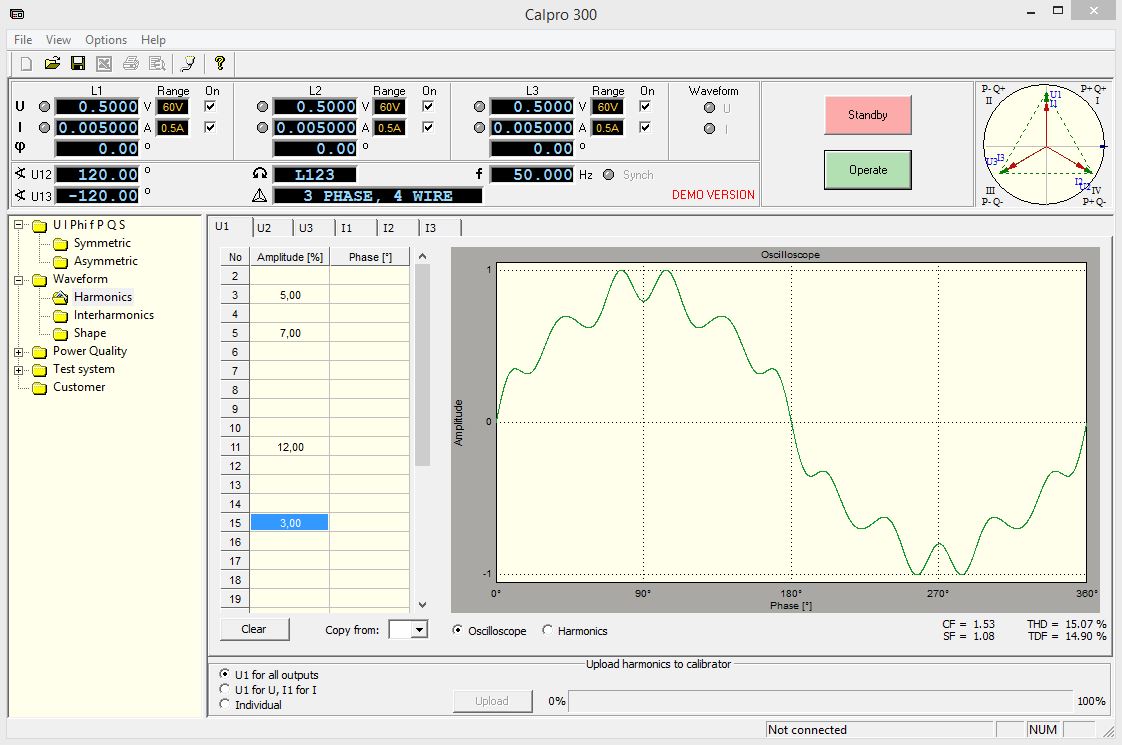The width and height of the screenshot is (1122, 745).
Task: Open the L1 current 0.5A range selector
Action: (x=173, y=128)
